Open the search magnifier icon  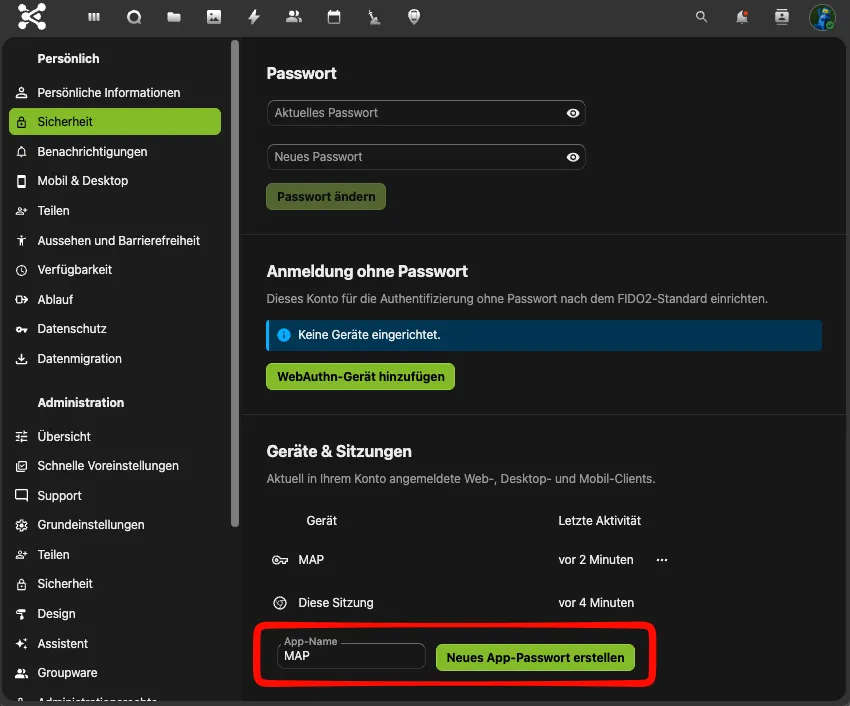(x=701, y=17)
